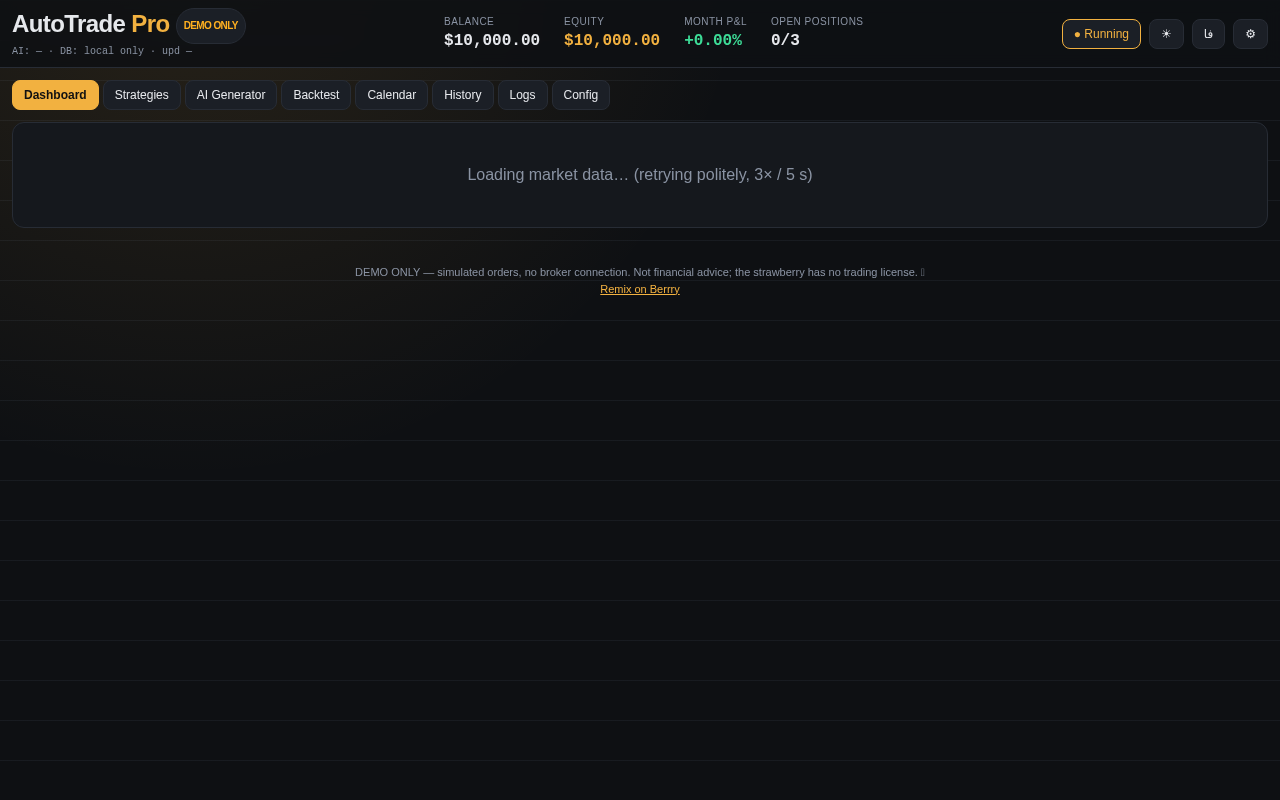Toggle the Running status button
This screenshot has width=1280, height=800.
pos(1101,34)
